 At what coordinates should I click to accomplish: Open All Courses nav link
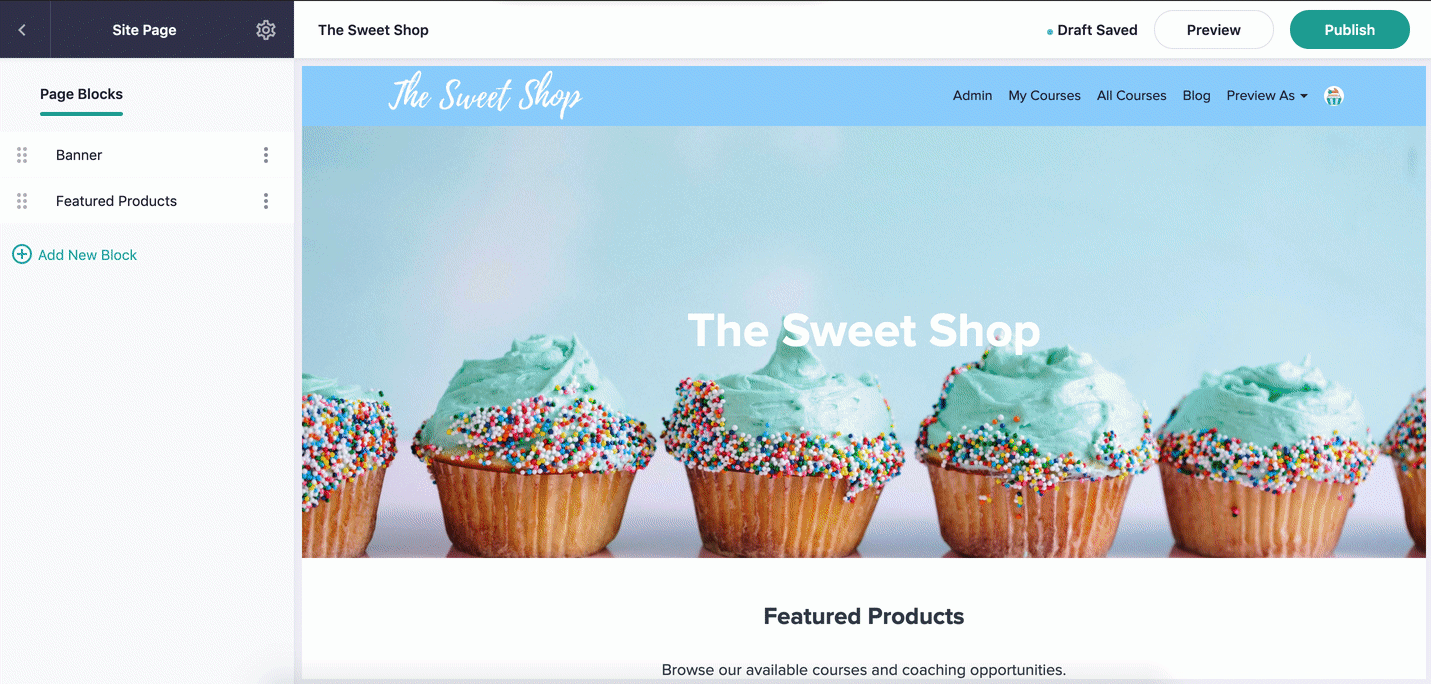tap(1131, 96)
